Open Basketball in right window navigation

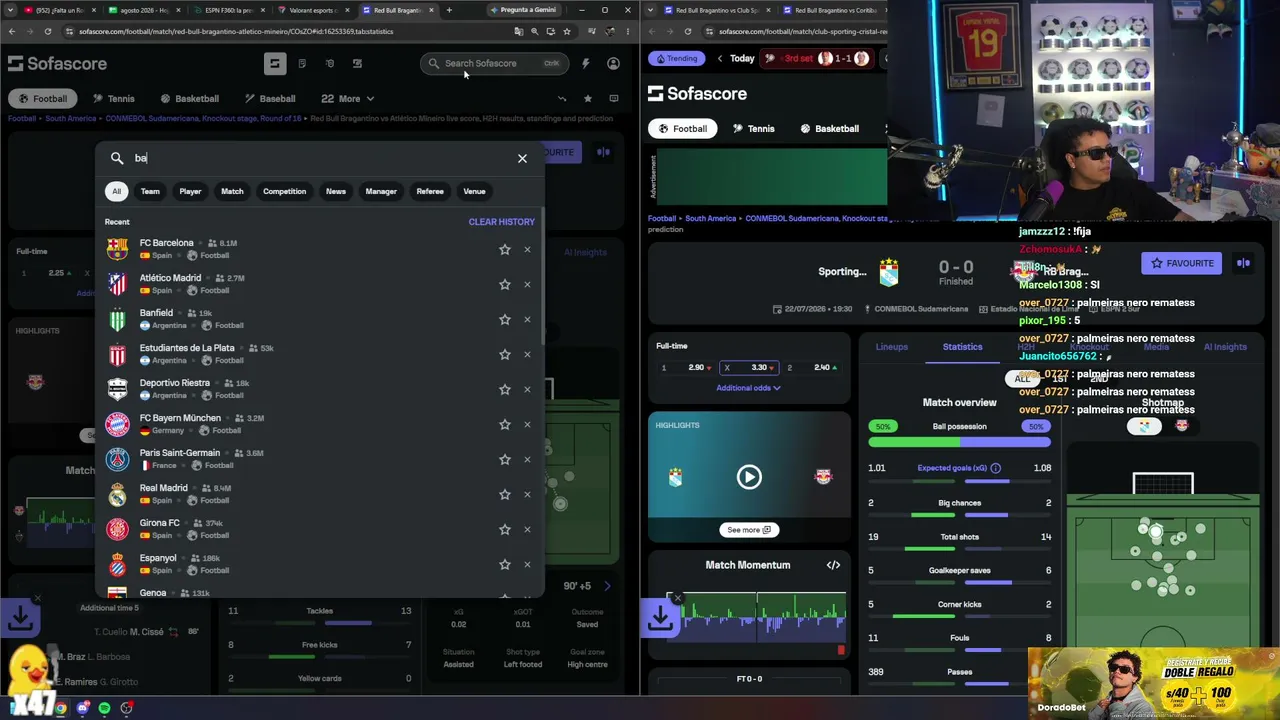pos(830,129)
